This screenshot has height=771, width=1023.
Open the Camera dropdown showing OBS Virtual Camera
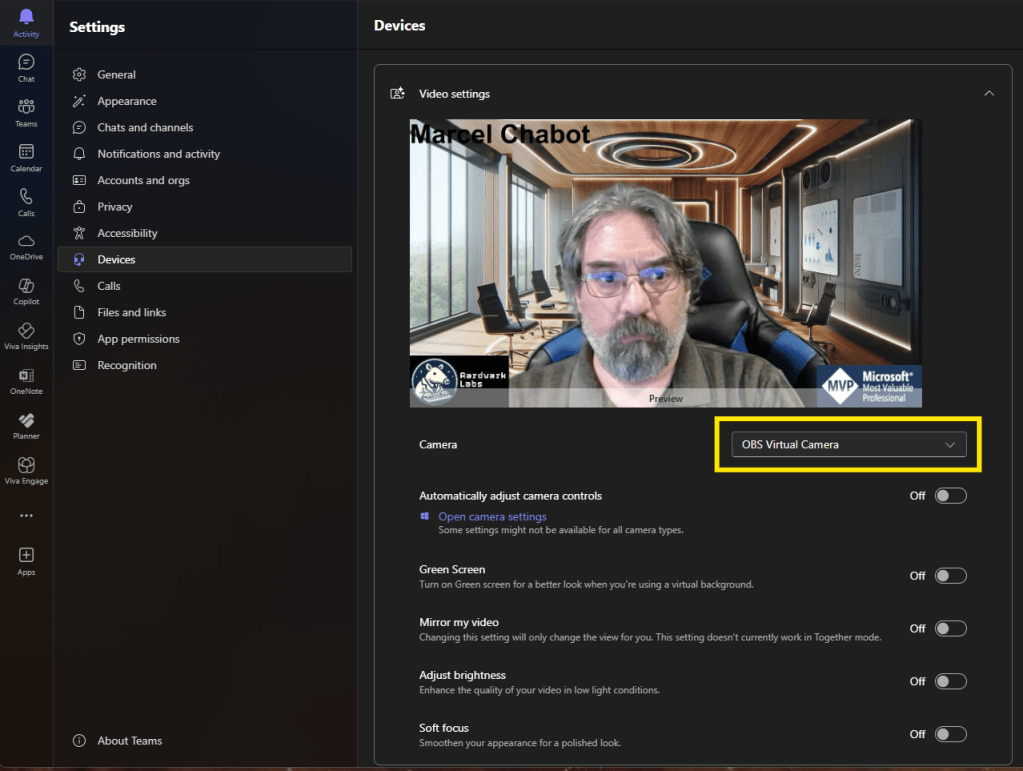pyautogui.click(x=848, y=445)
